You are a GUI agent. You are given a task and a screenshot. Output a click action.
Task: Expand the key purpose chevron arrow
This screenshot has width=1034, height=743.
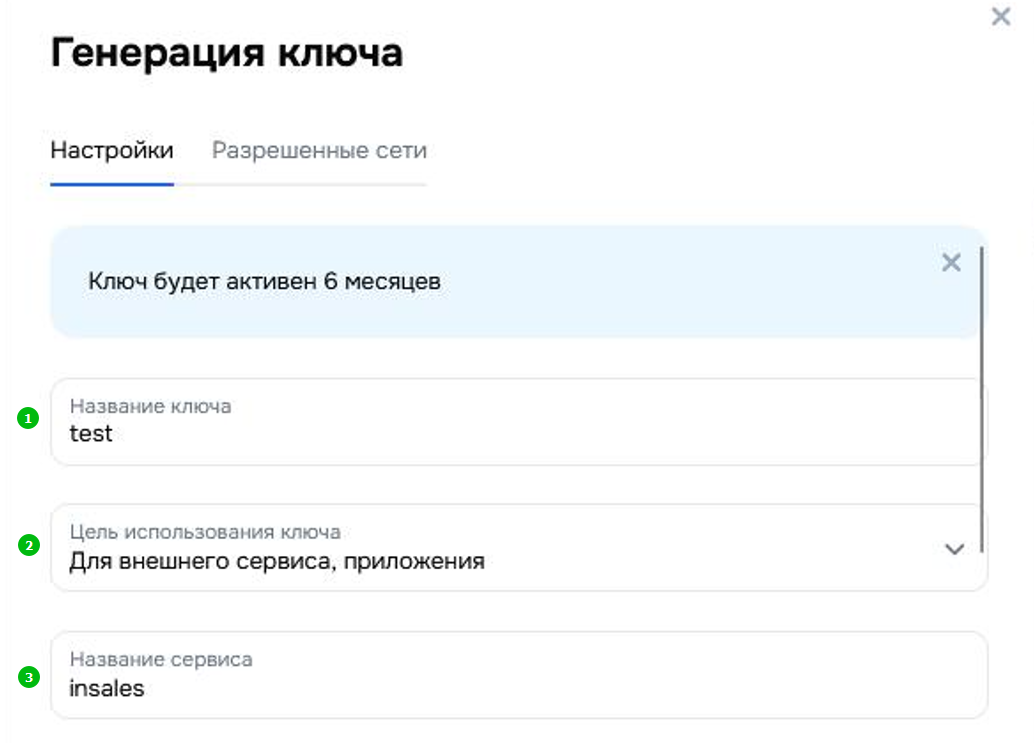pos(954,549)
